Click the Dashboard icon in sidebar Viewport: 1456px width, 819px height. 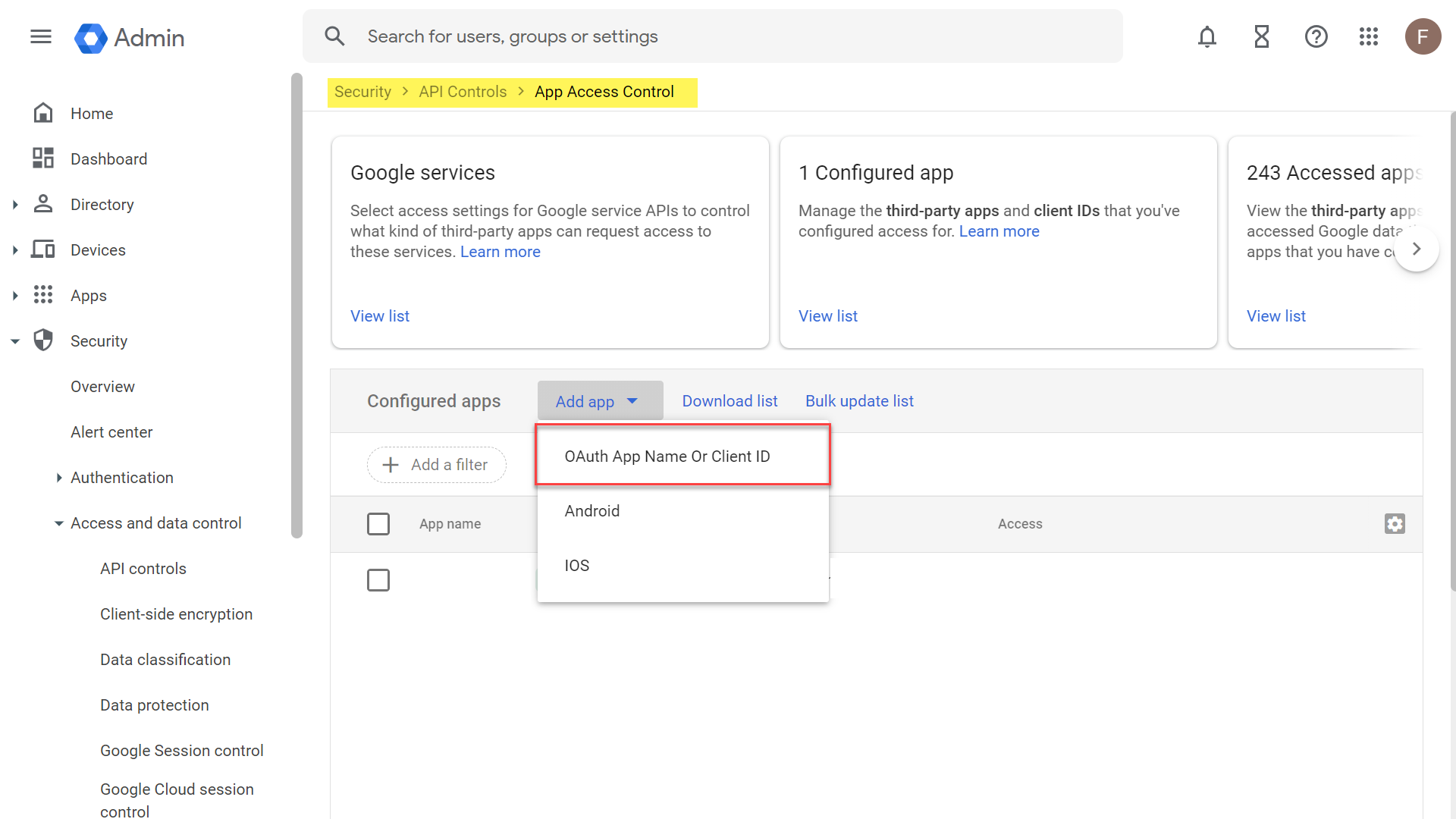pos(43,158)
